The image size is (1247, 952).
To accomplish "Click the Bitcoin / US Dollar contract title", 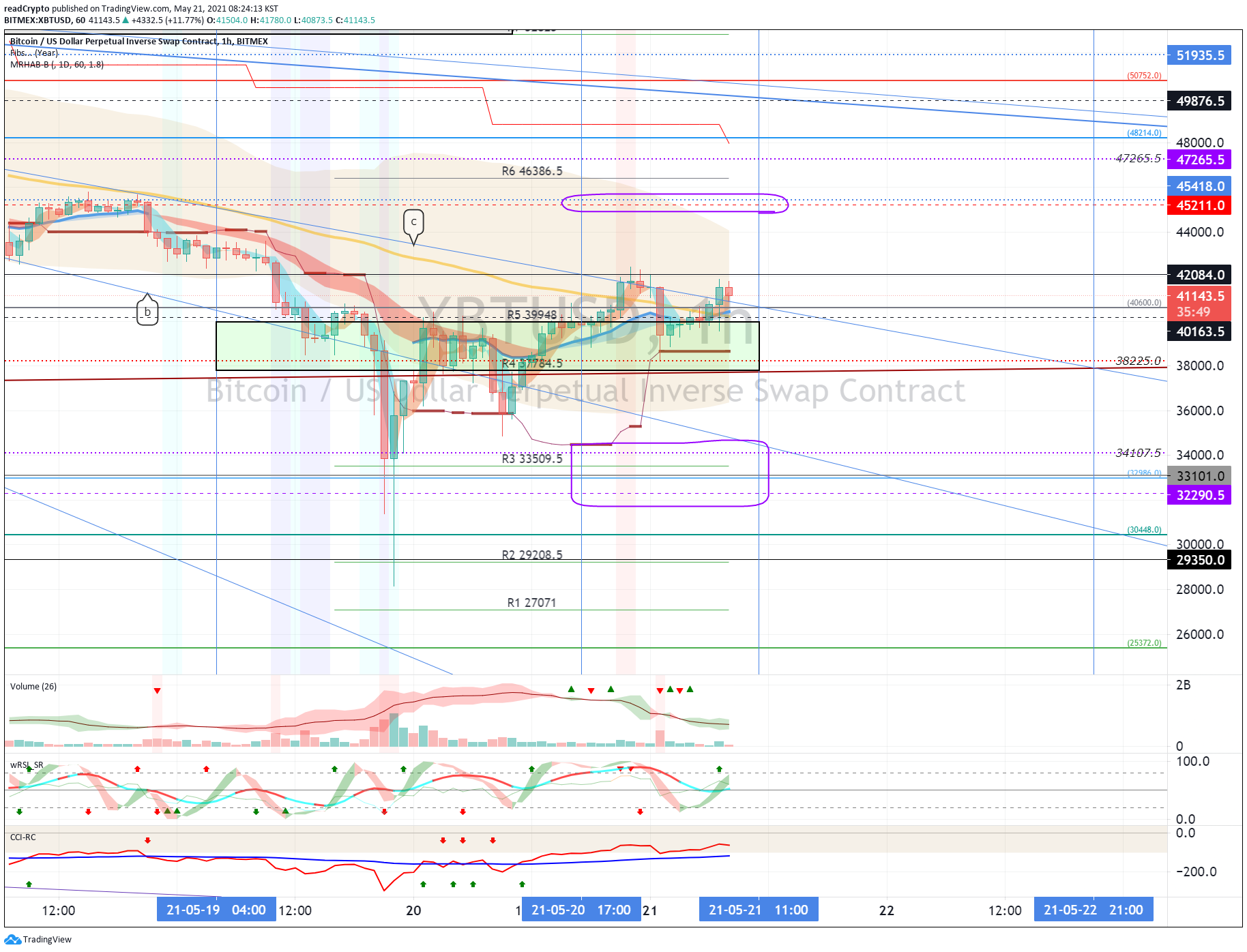I will (x=139, y=42).
